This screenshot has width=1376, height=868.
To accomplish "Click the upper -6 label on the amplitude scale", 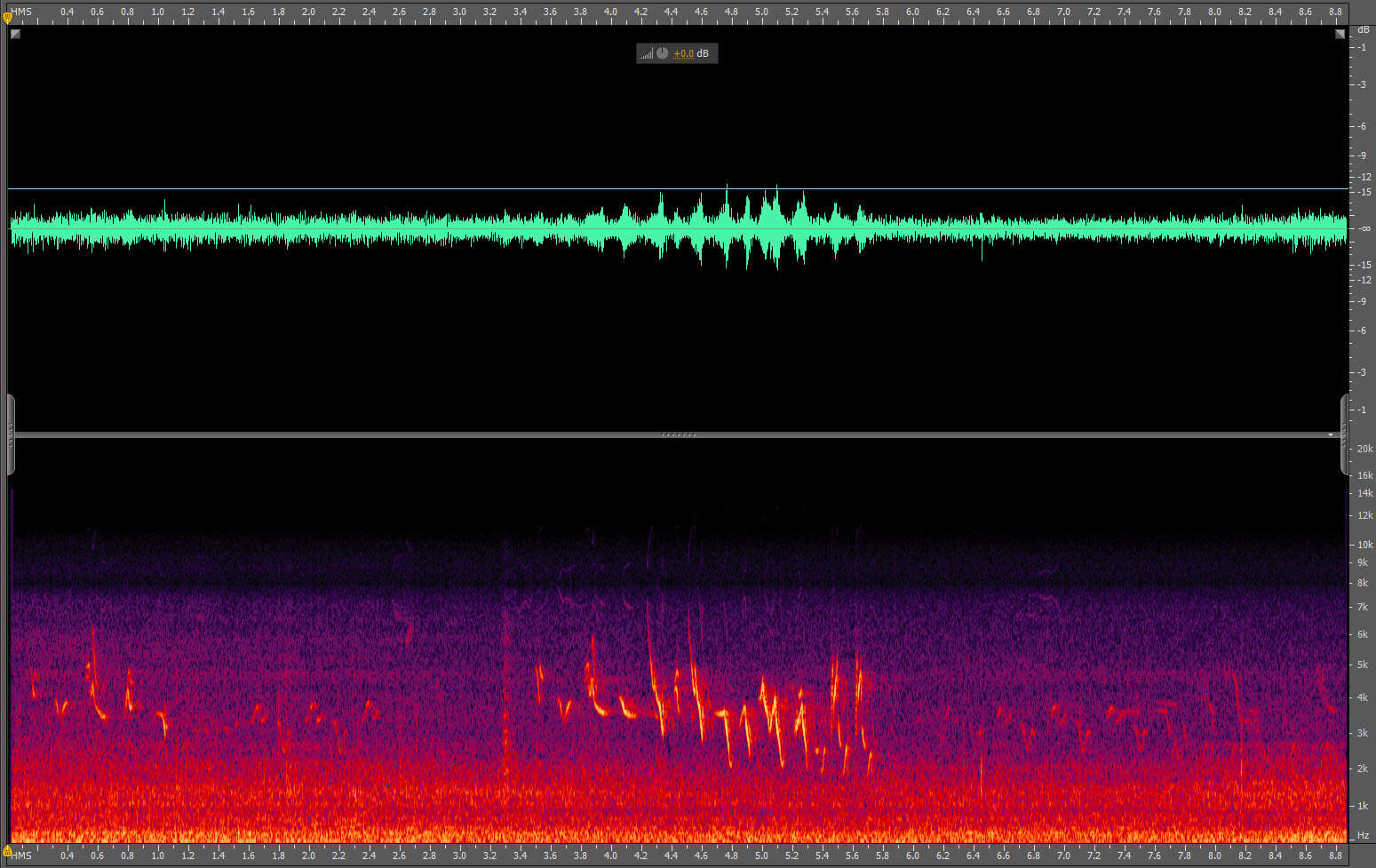I will pos(1363,126).
